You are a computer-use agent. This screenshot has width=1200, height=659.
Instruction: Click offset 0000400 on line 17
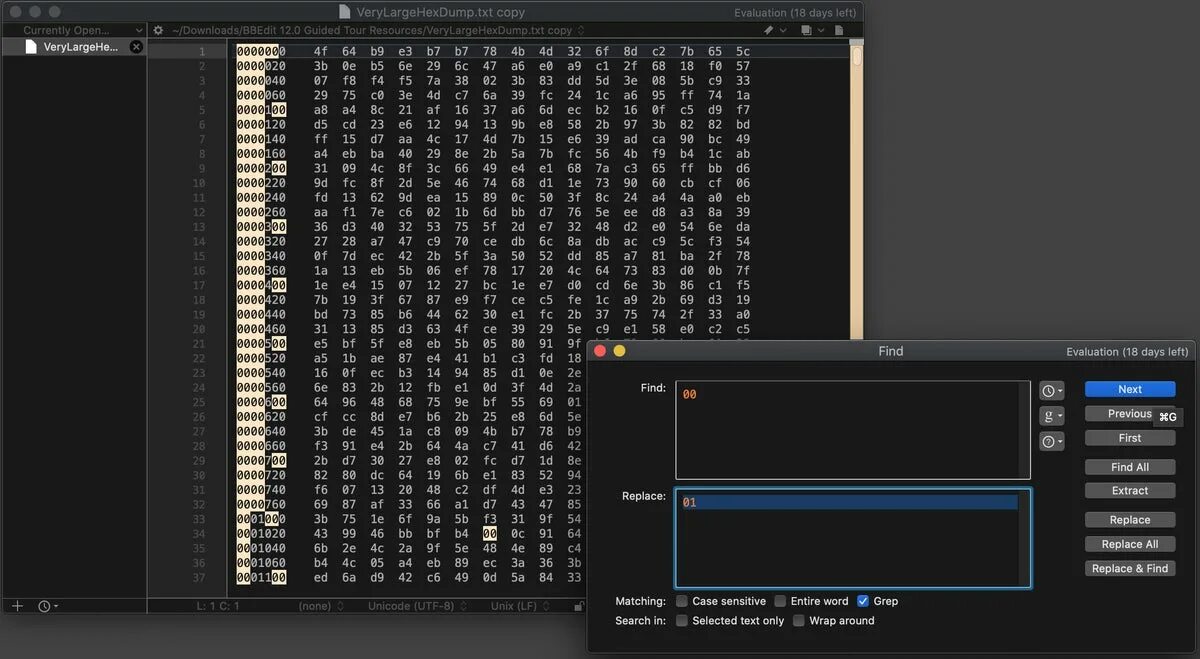pos(261,285)
